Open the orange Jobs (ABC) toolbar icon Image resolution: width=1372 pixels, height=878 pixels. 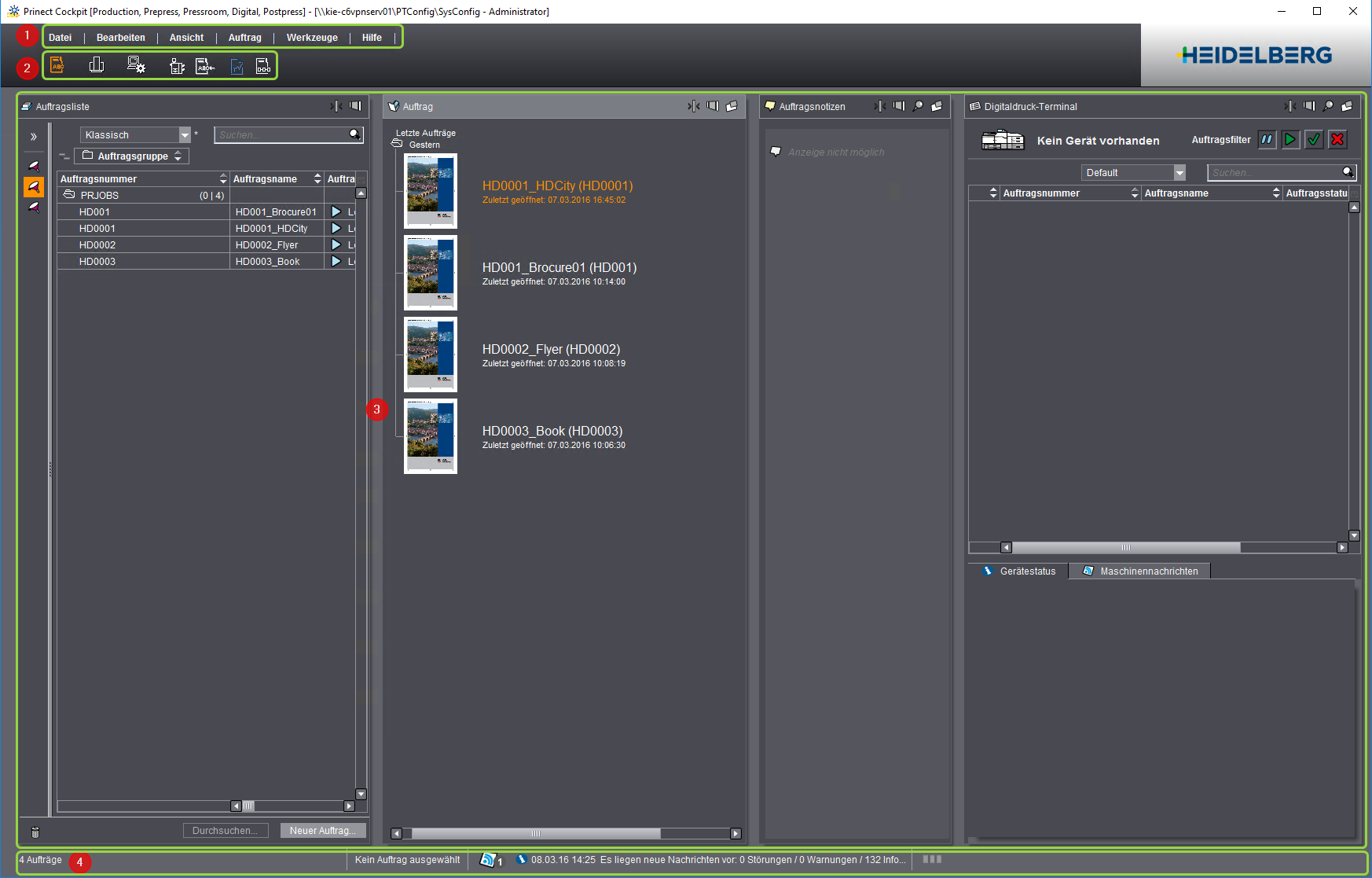coord(57,65)
